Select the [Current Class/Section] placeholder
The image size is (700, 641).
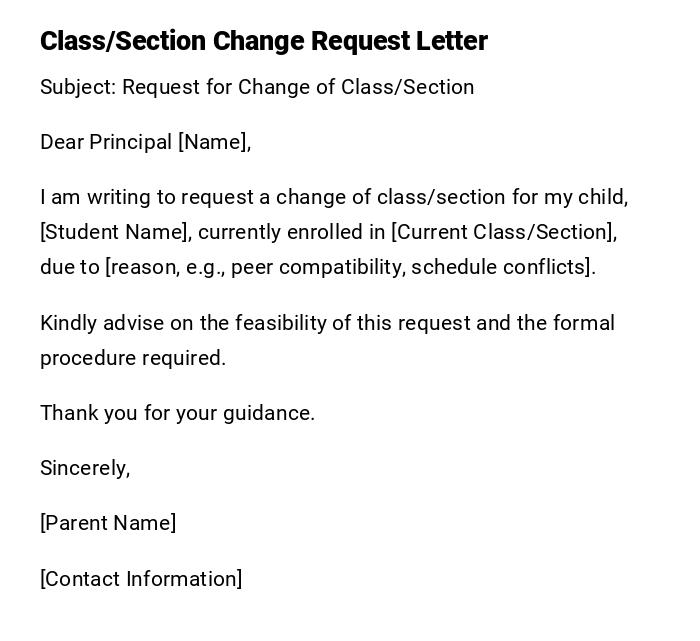(x=503, y=232)
